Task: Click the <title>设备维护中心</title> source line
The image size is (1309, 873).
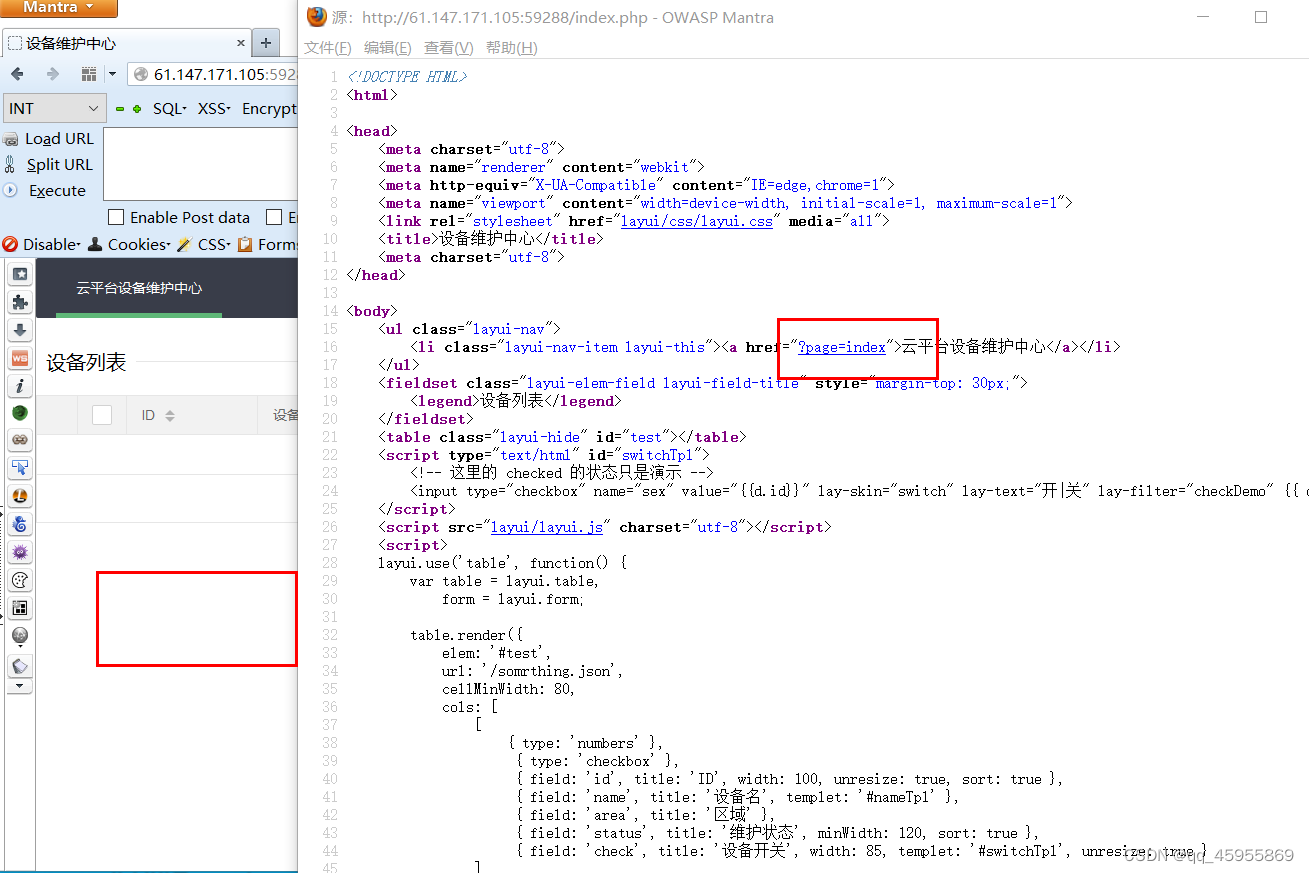Action: (x=490, y=239)
